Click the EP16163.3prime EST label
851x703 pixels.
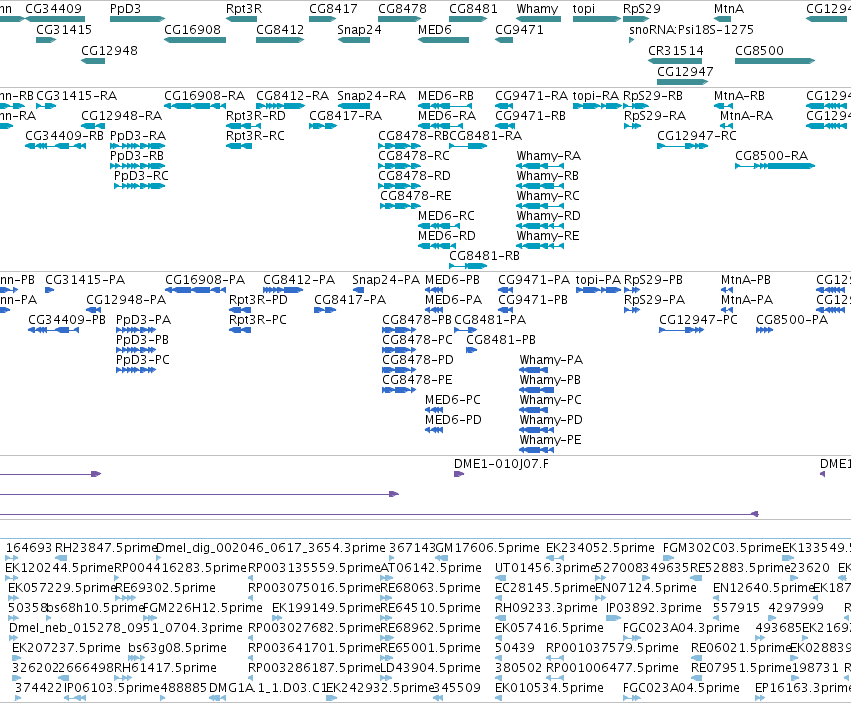click(x=803, y=688)
